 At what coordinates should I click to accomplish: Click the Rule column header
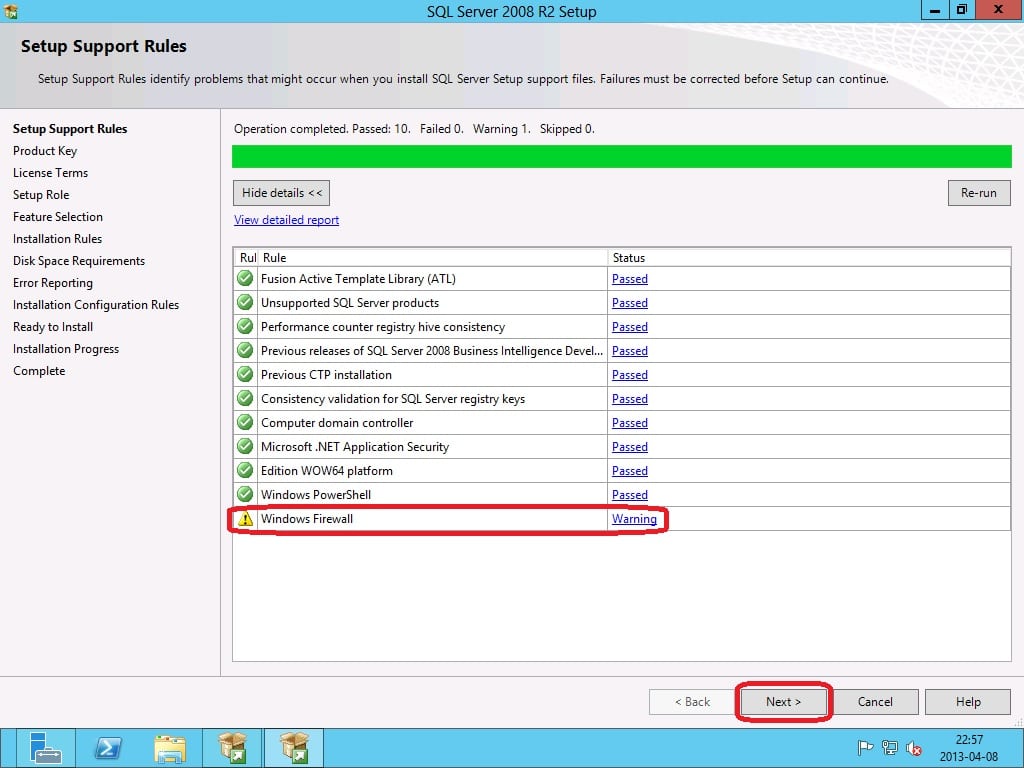coord(433,257)
